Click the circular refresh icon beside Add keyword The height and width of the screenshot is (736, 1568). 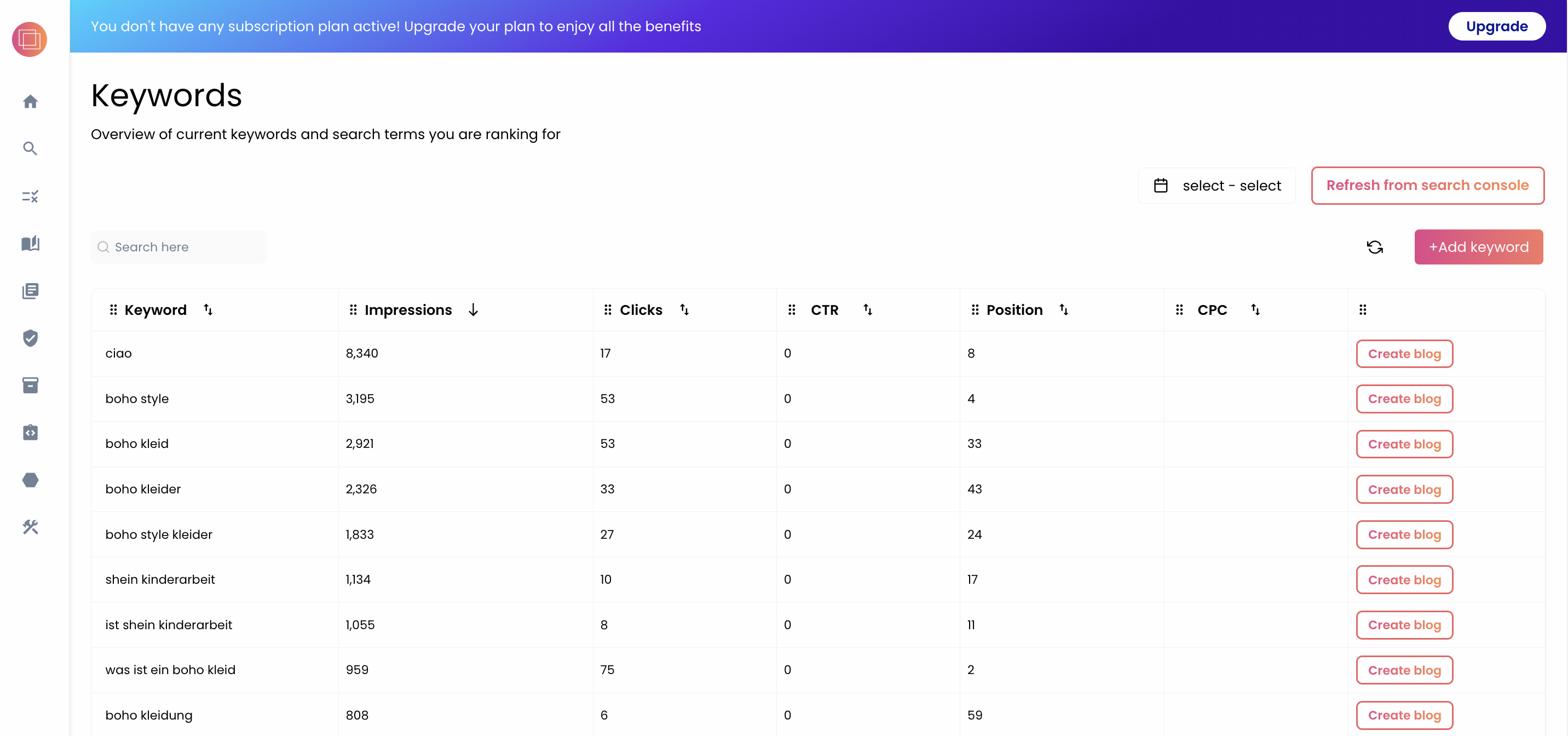point(1374,247)
